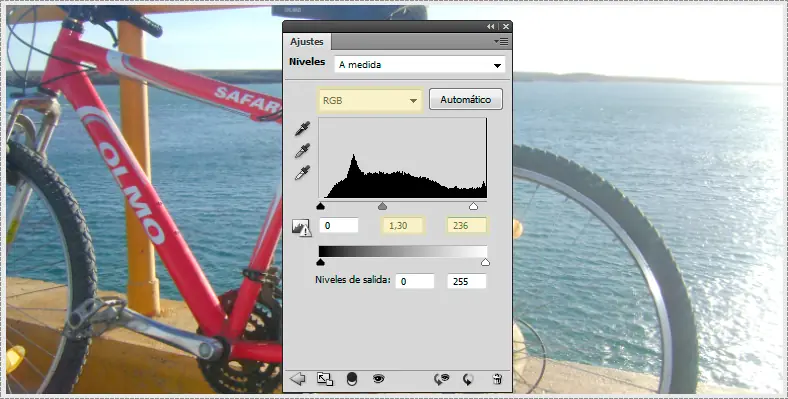Close the Ajustes panel
788x399 pixels.
(x=506, y=27)
